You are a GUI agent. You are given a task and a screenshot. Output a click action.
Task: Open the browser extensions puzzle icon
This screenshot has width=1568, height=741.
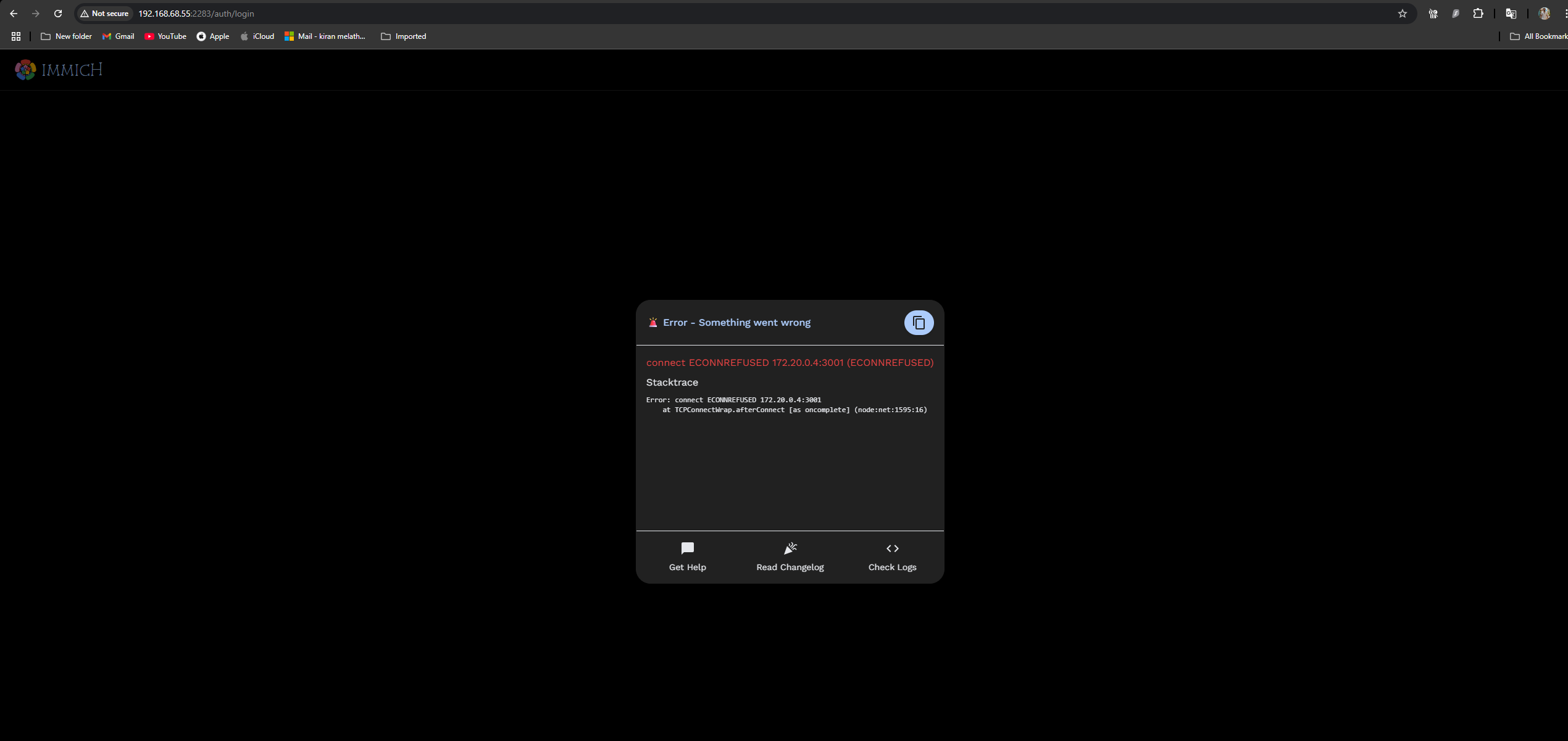[x=1478, y=14]
